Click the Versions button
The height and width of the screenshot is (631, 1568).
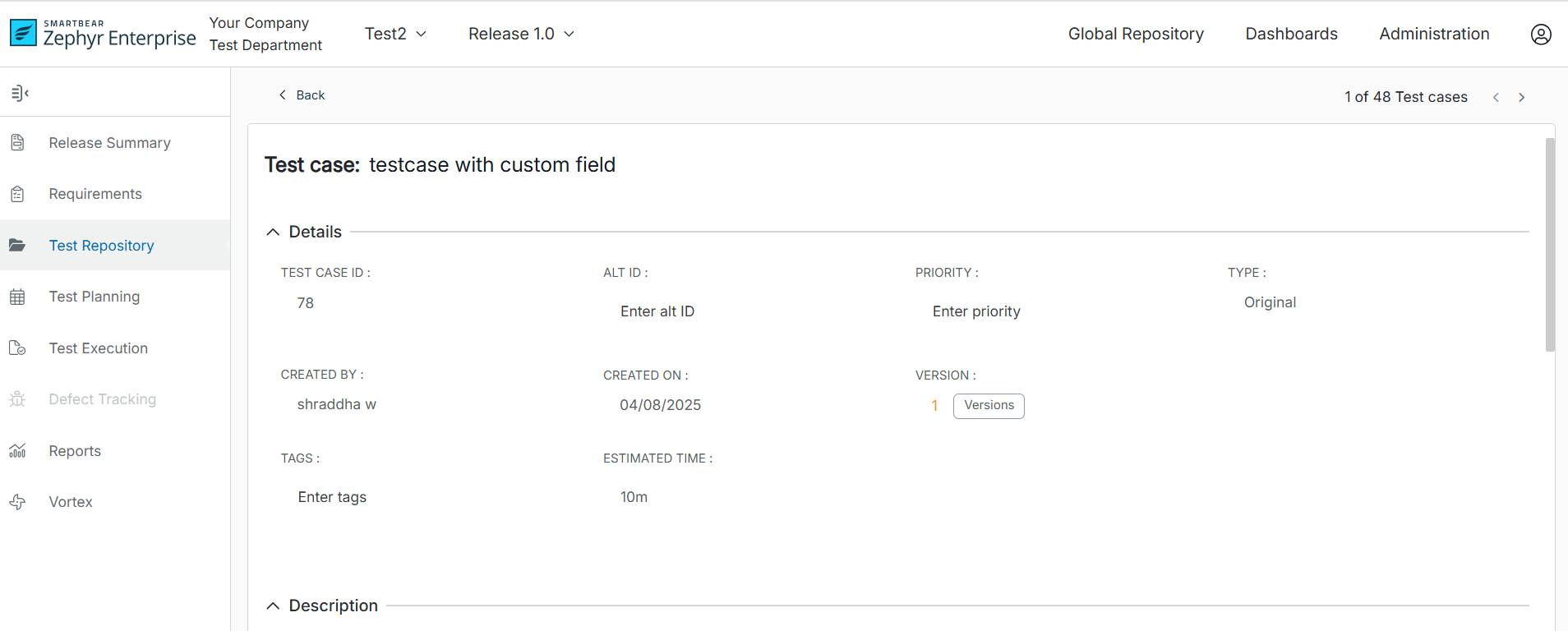[989, 406]
